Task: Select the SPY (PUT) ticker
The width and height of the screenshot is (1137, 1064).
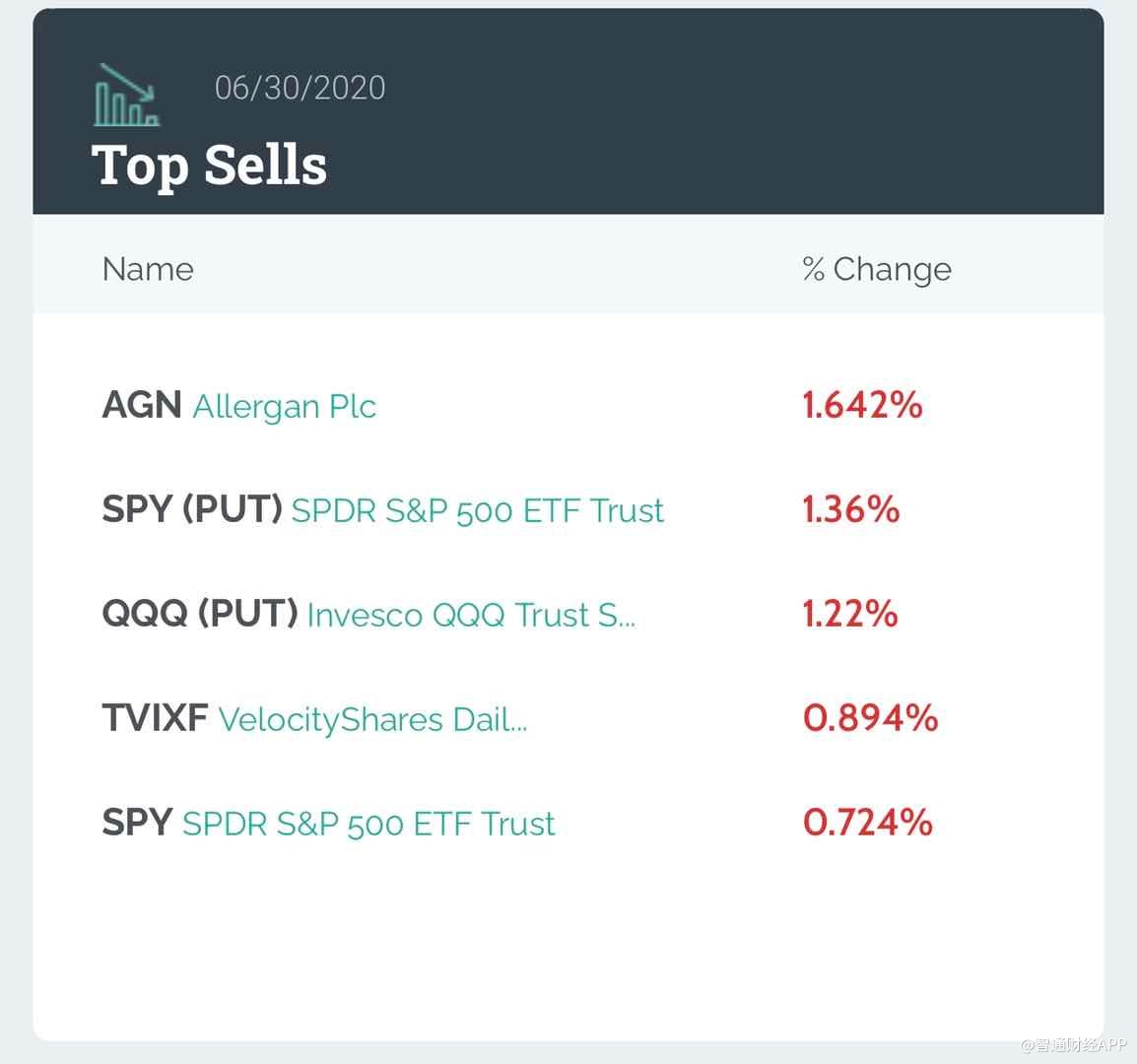Action: pyautogui.click(x=192, y=509)
